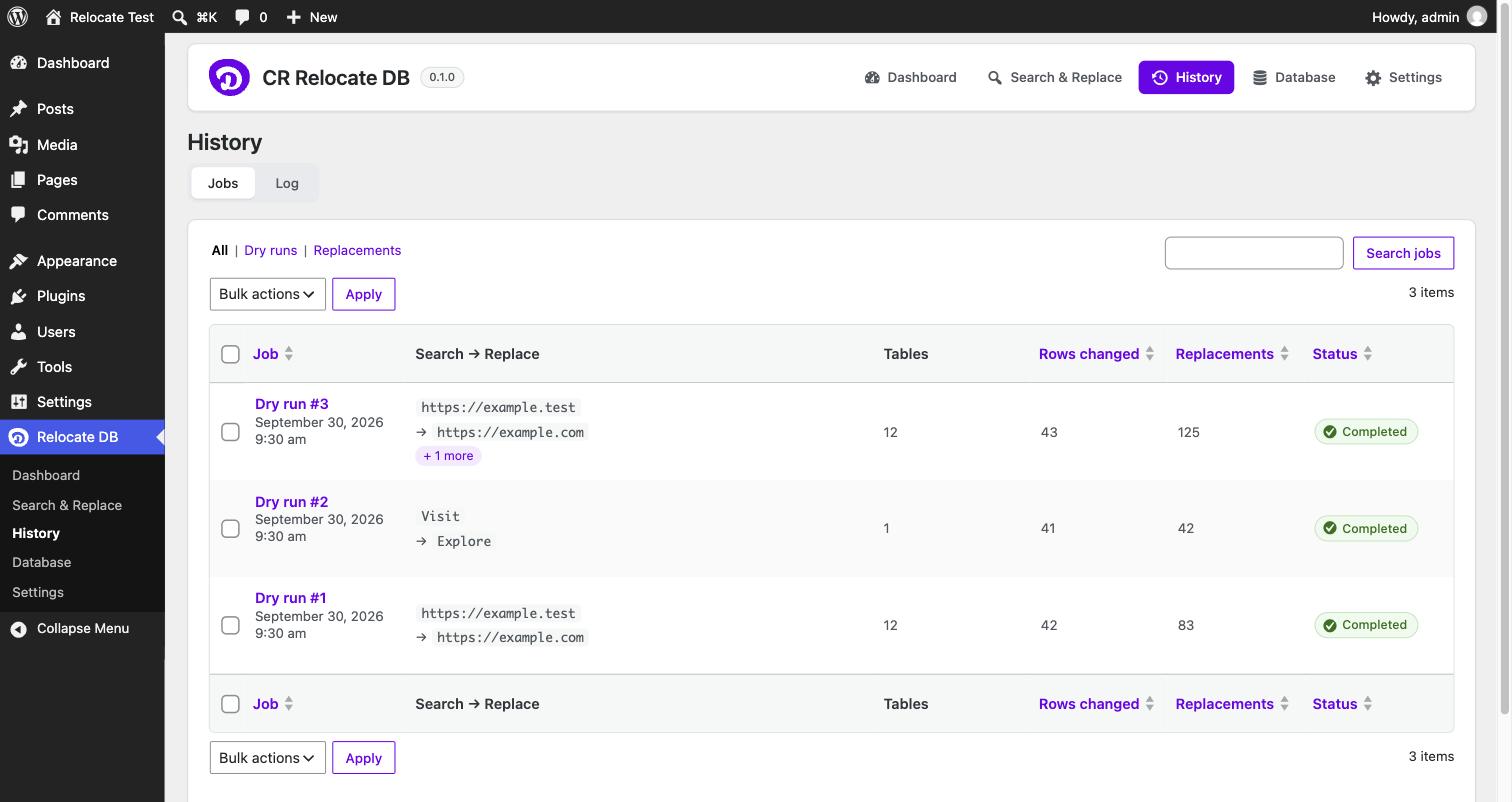Open the bottom Bulk actions dropdown
Screen dimensions: 1512x802
coord(268,758)
